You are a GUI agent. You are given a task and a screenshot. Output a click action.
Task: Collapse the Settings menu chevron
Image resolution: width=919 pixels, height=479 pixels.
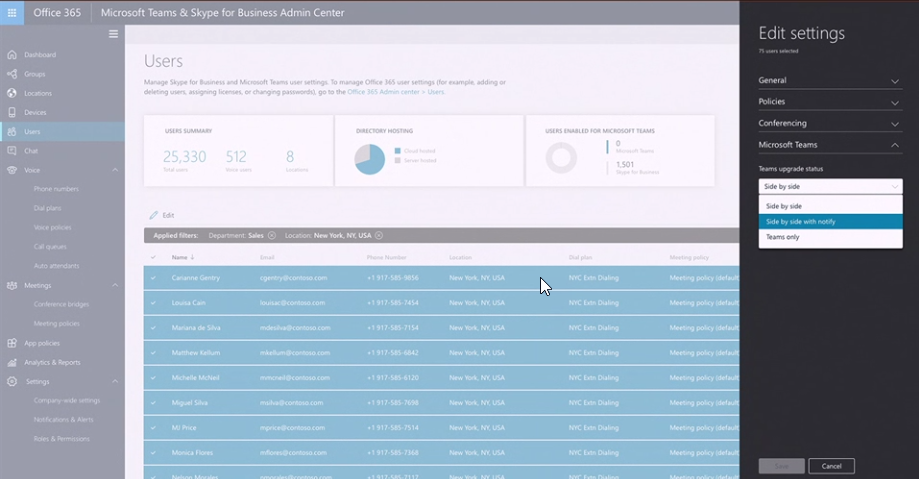click(x=115, y=382)
